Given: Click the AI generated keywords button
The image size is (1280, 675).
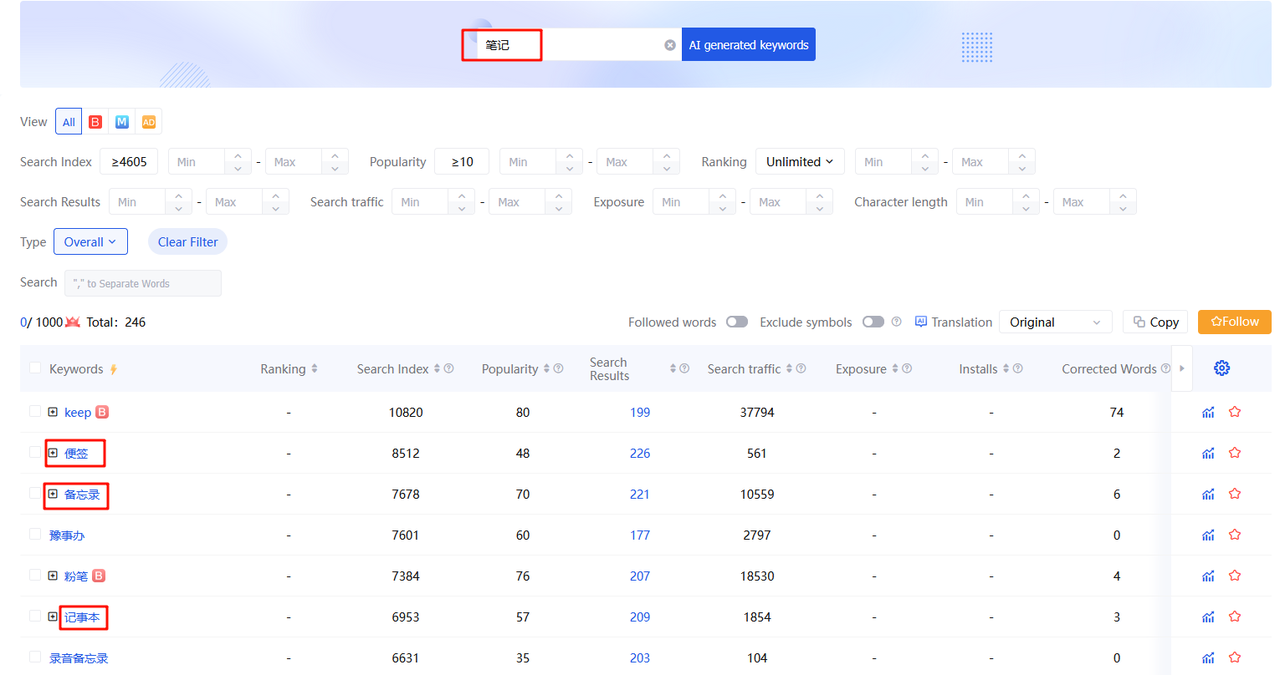Looking at the screenshot, I should click(x=748, y=45).
